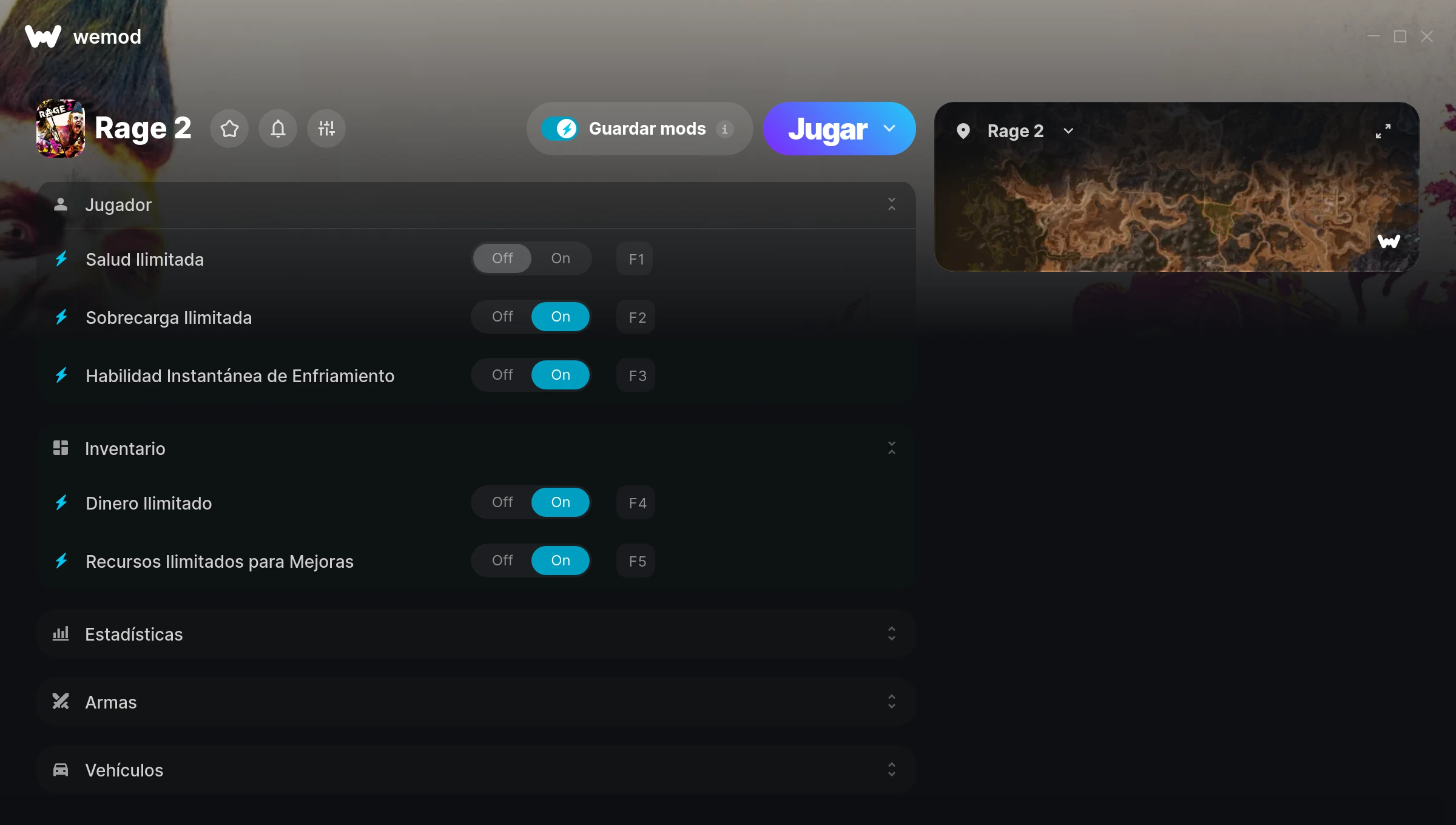Click the WeMod badge on the map

click(1389, 241)
